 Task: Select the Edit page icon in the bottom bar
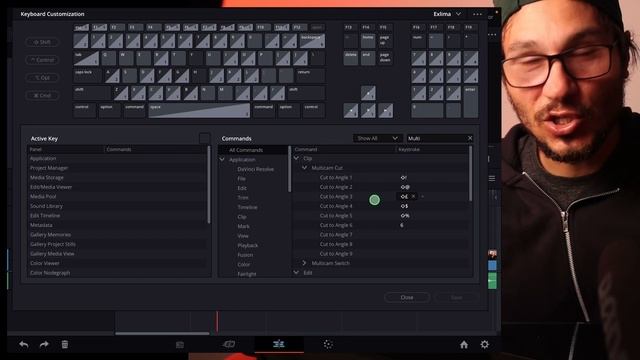[279, 344]
